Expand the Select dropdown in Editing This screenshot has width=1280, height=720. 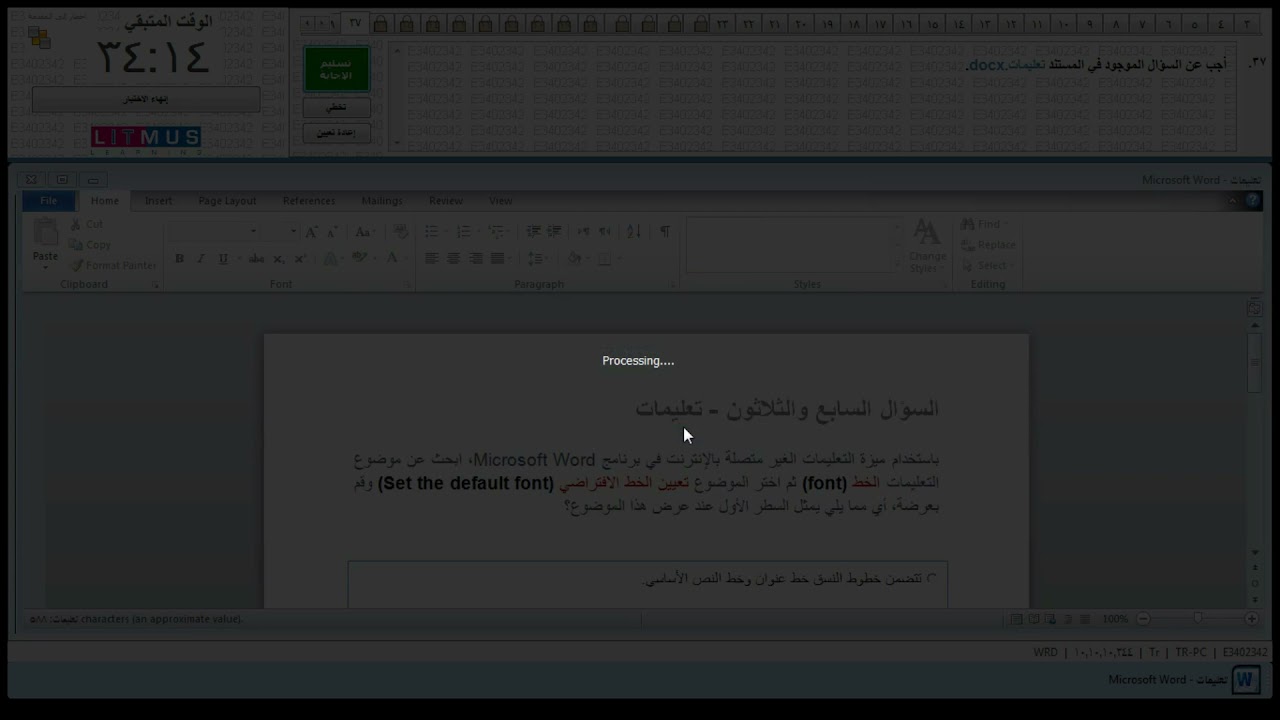(1010, 265)
